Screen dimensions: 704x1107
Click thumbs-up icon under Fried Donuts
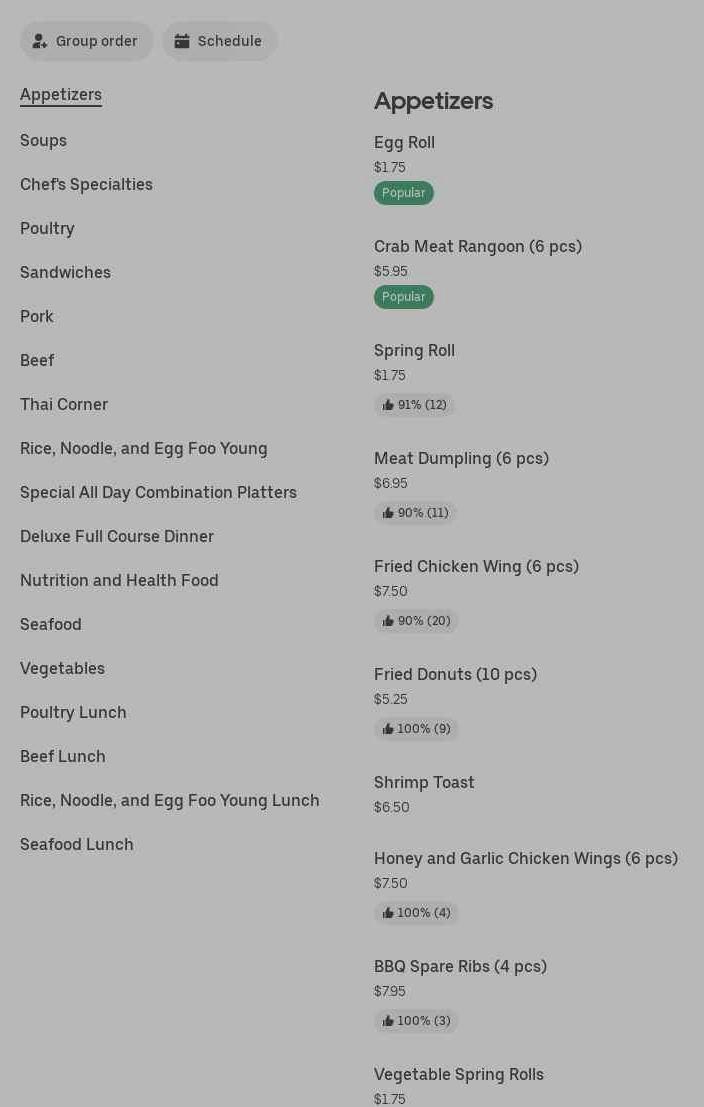click(x=388, y=729)
